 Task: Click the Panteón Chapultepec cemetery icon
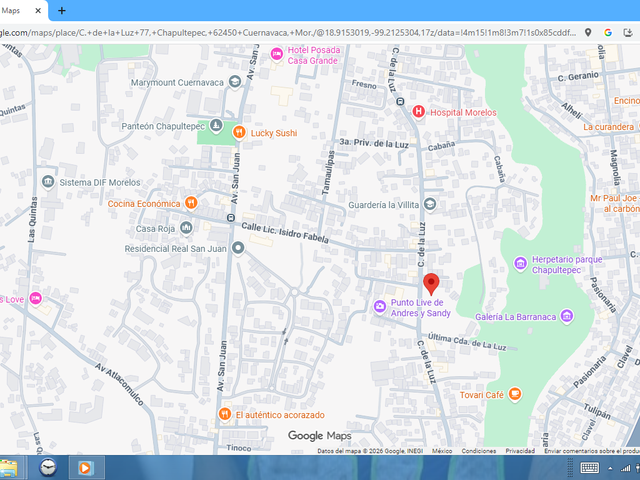[x=216, y=125]
